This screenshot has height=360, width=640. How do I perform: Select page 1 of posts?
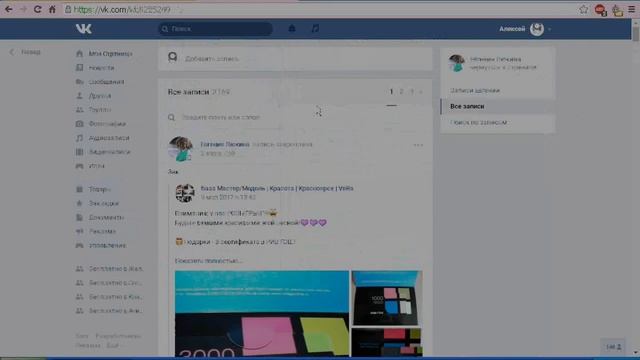click(x=391, y=92)
